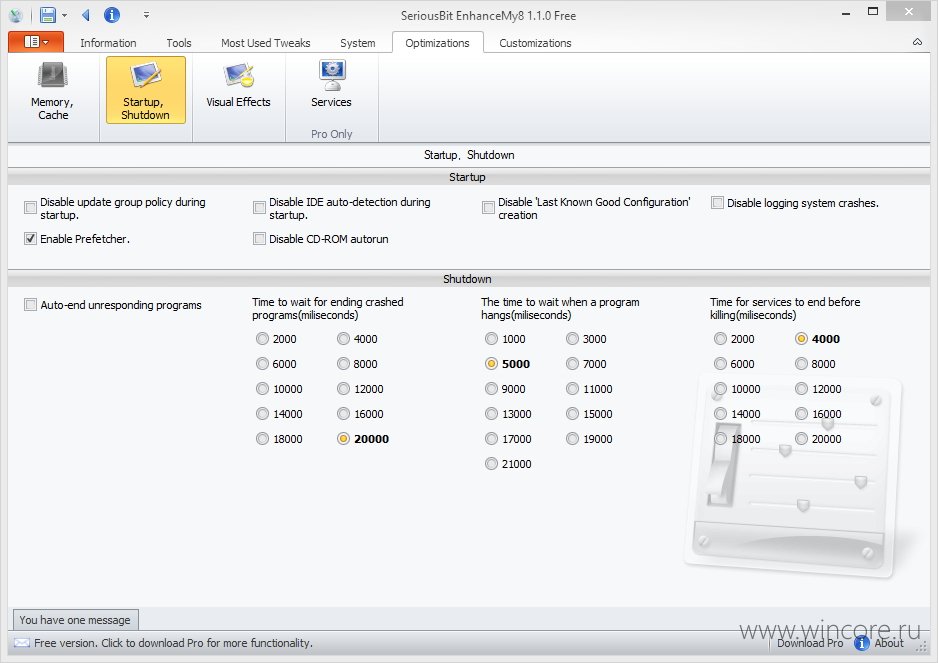The width and height of the screenshot is (938, 663).
Task: Uncheck the Enable Prefetcher checkbox
Action: coord(31,239)
